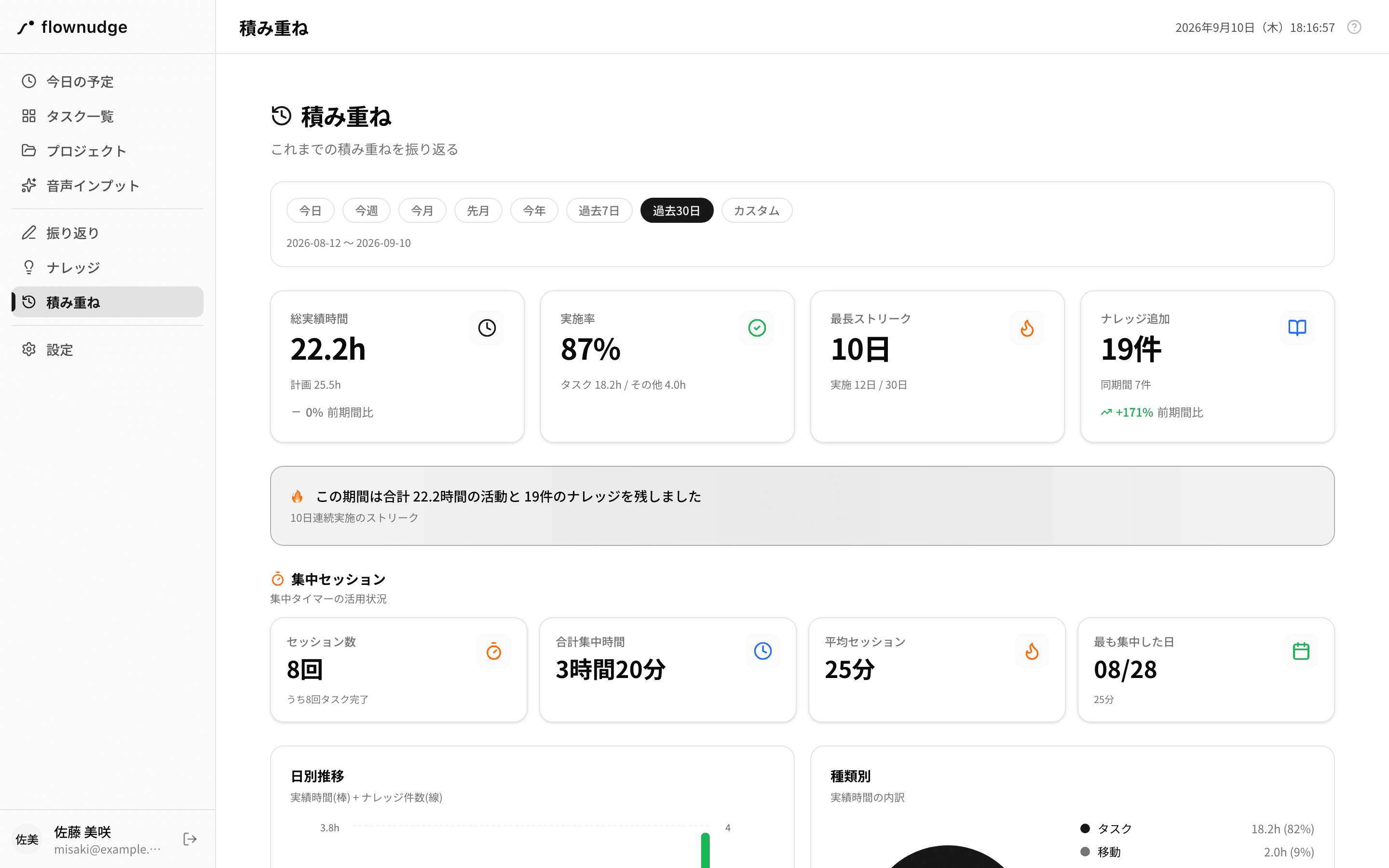
Task: Navigate to 音声インプット
Action: click(x=108, y=186)
